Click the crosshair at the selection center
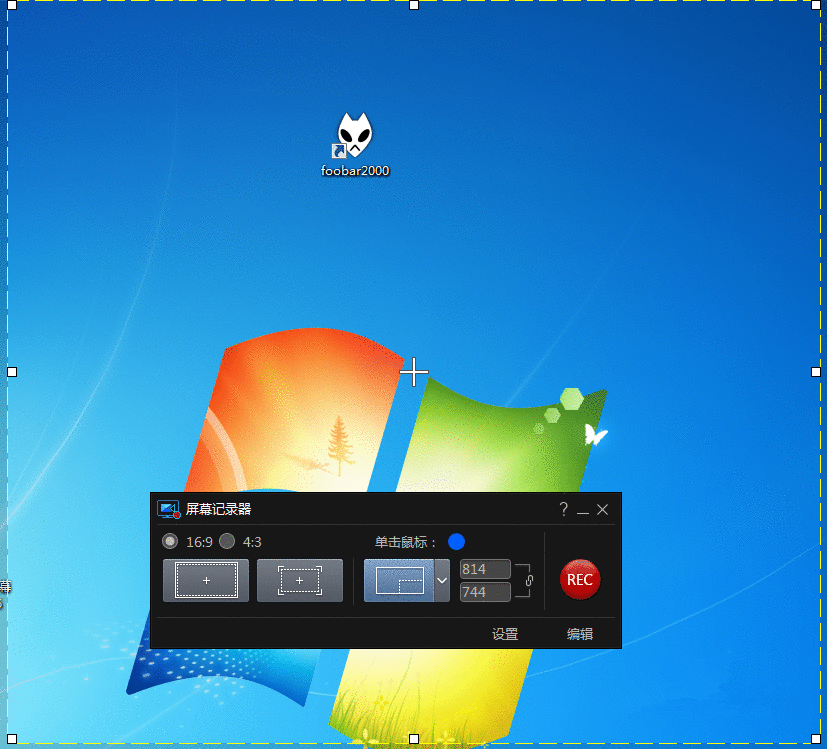 [x=414, y=373]
